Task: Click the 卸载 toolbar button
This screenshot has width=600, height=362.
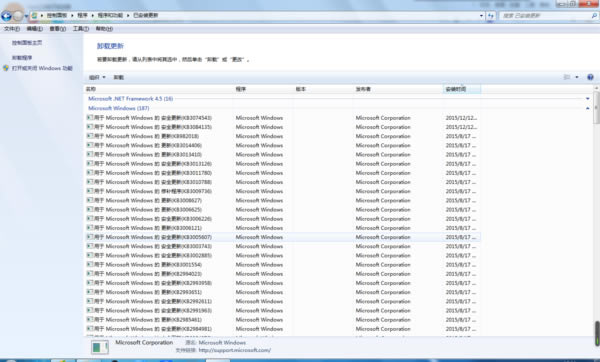Action: pyautogui.click(x=119, y=77)
